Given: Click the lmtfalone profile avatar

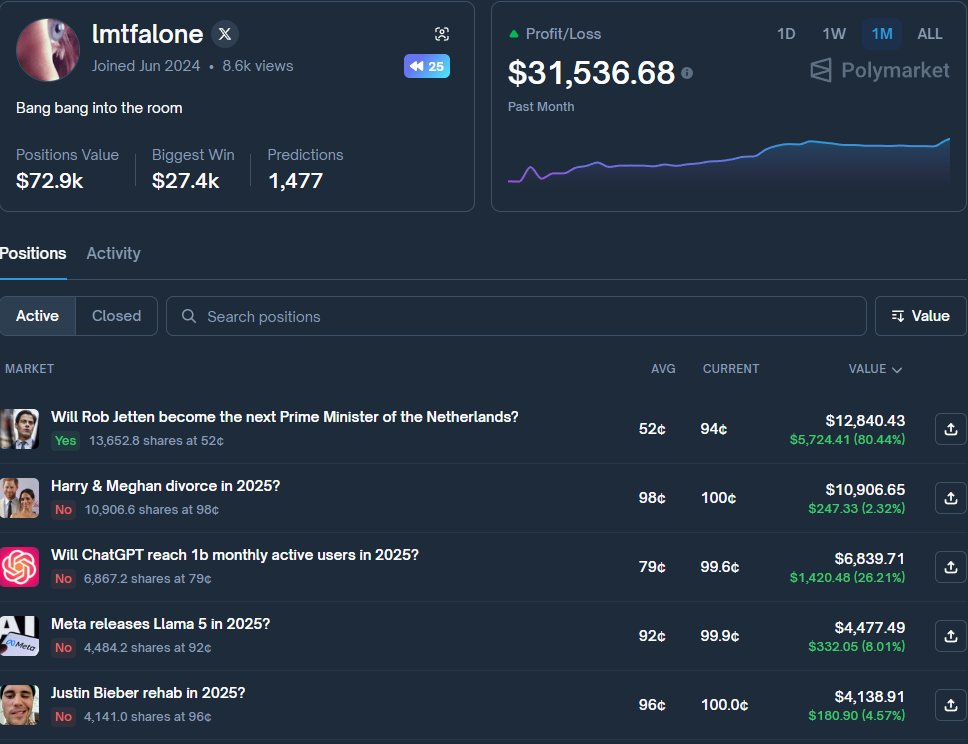Looking at the screenshot, I should point(48,50).
